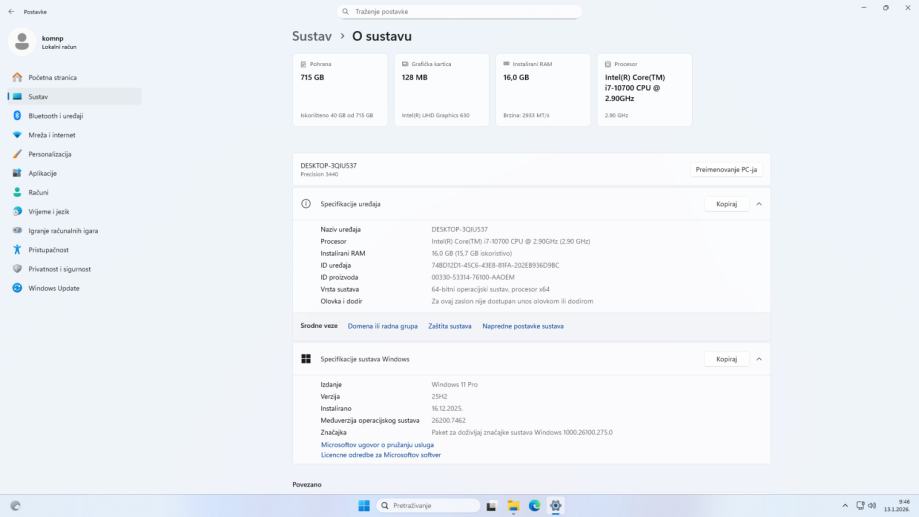Click the Računi person icon
Screen dimensions: 919x517
point(17,192)
